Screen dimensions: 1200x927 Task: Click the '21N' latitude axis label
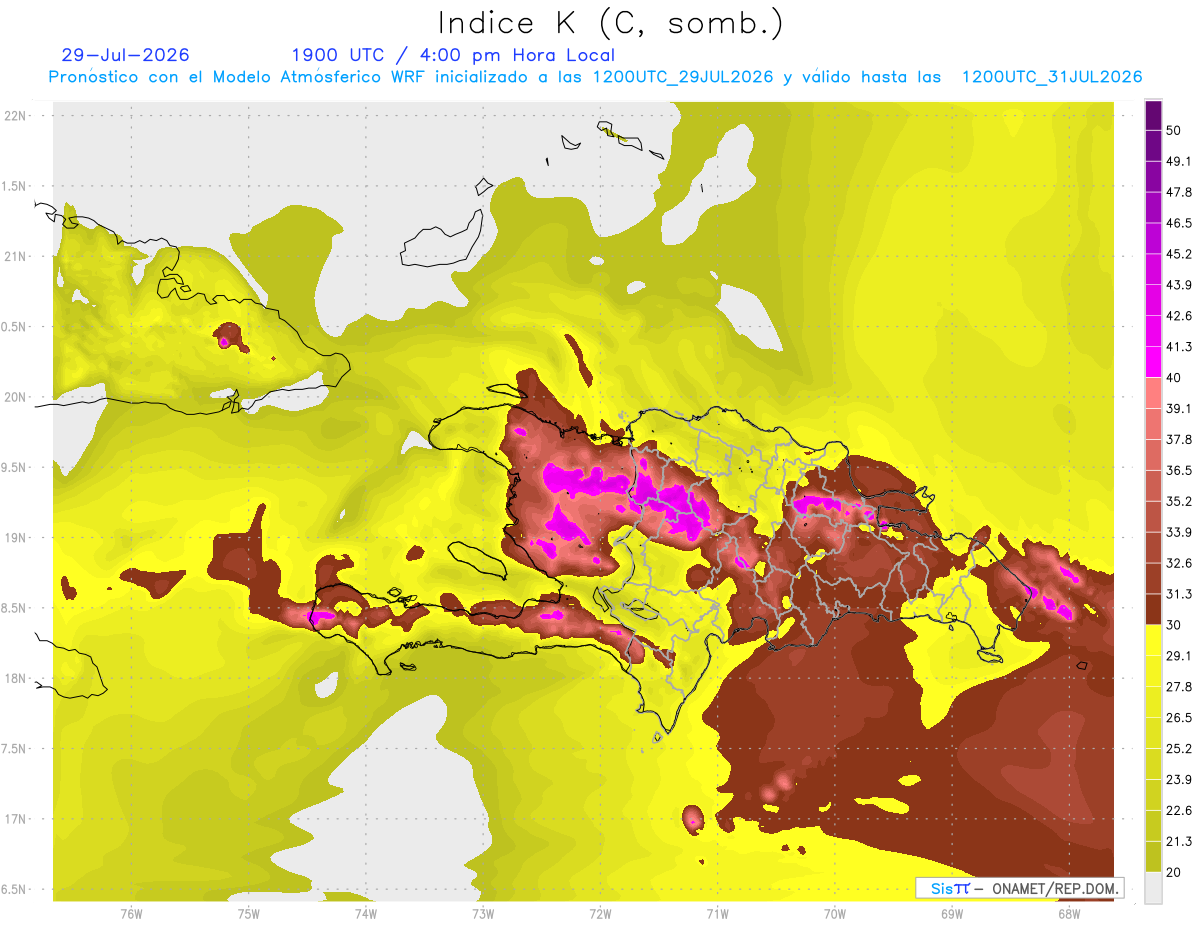tap(17, 256)
